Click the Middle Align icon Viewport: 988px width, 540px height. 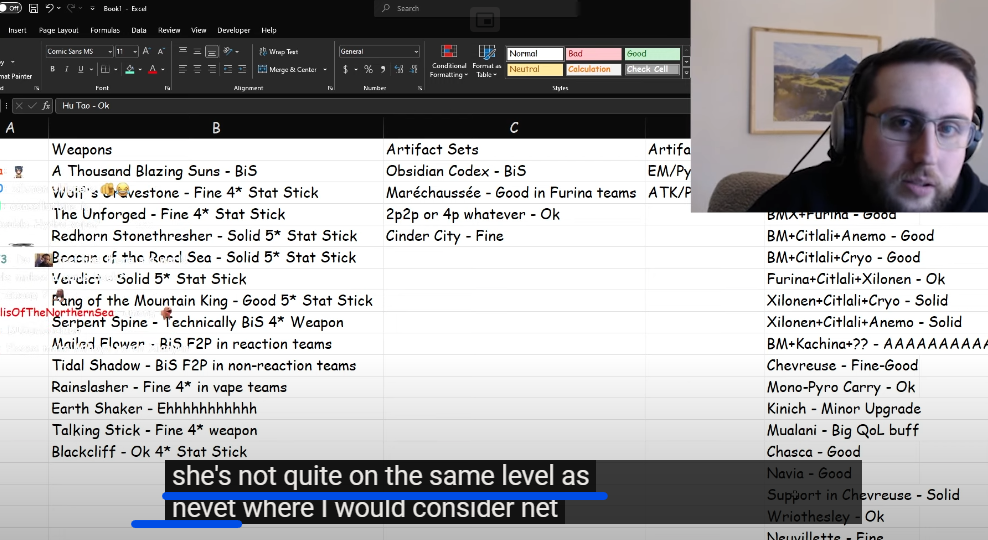(x=197, y=51)
